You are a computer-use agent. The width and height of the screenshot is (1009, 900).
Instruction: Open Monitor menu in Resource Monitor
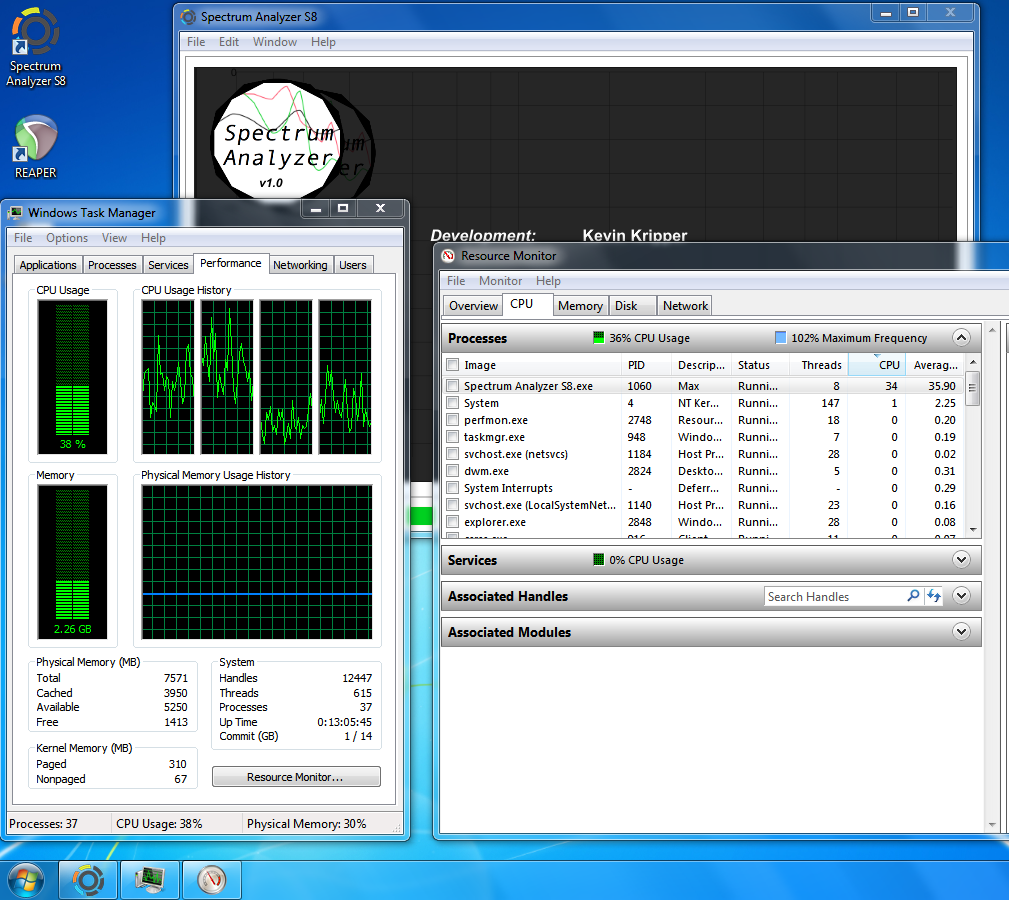point(500,280)
